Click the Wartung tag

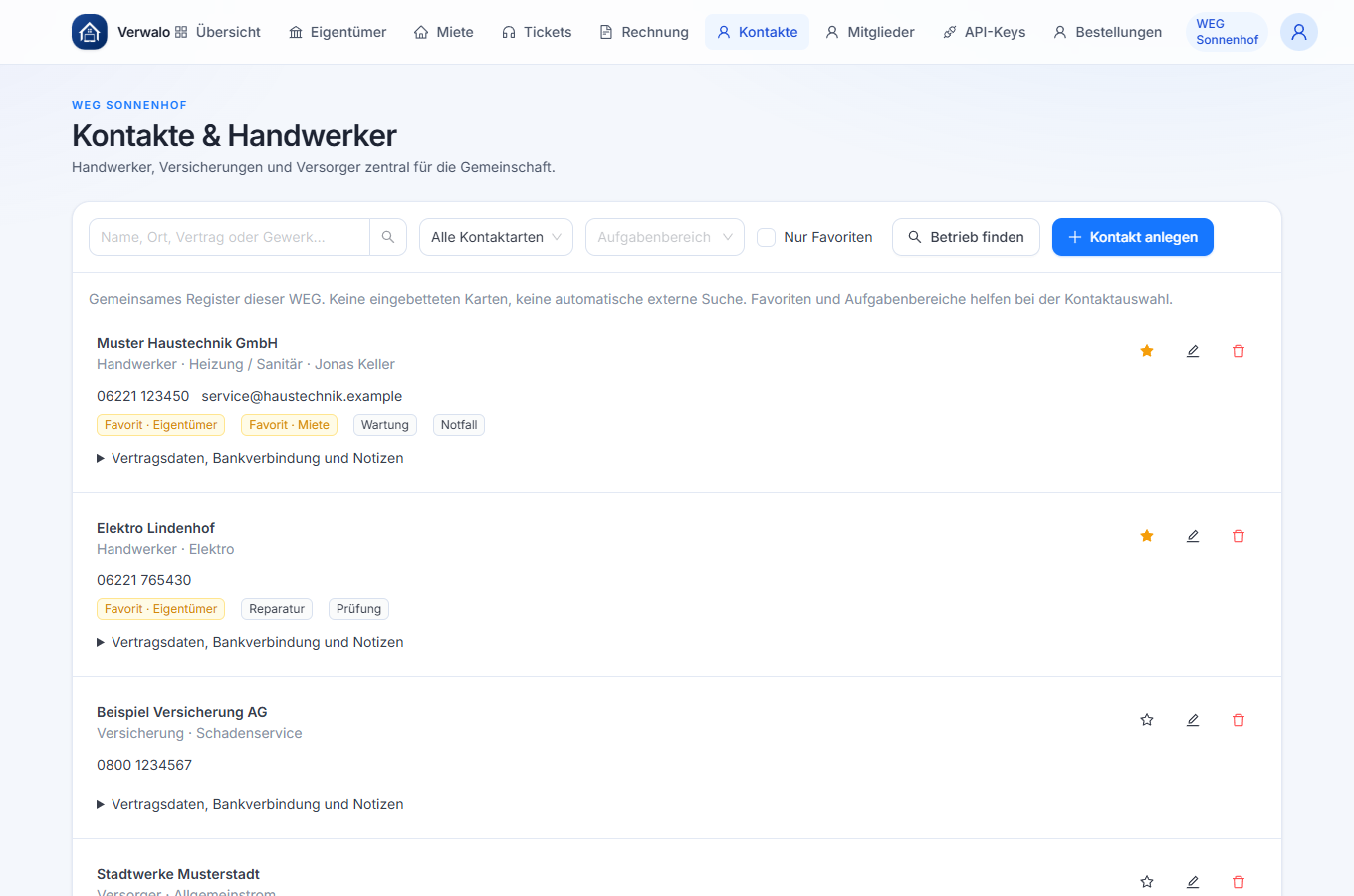click(385, 425)
